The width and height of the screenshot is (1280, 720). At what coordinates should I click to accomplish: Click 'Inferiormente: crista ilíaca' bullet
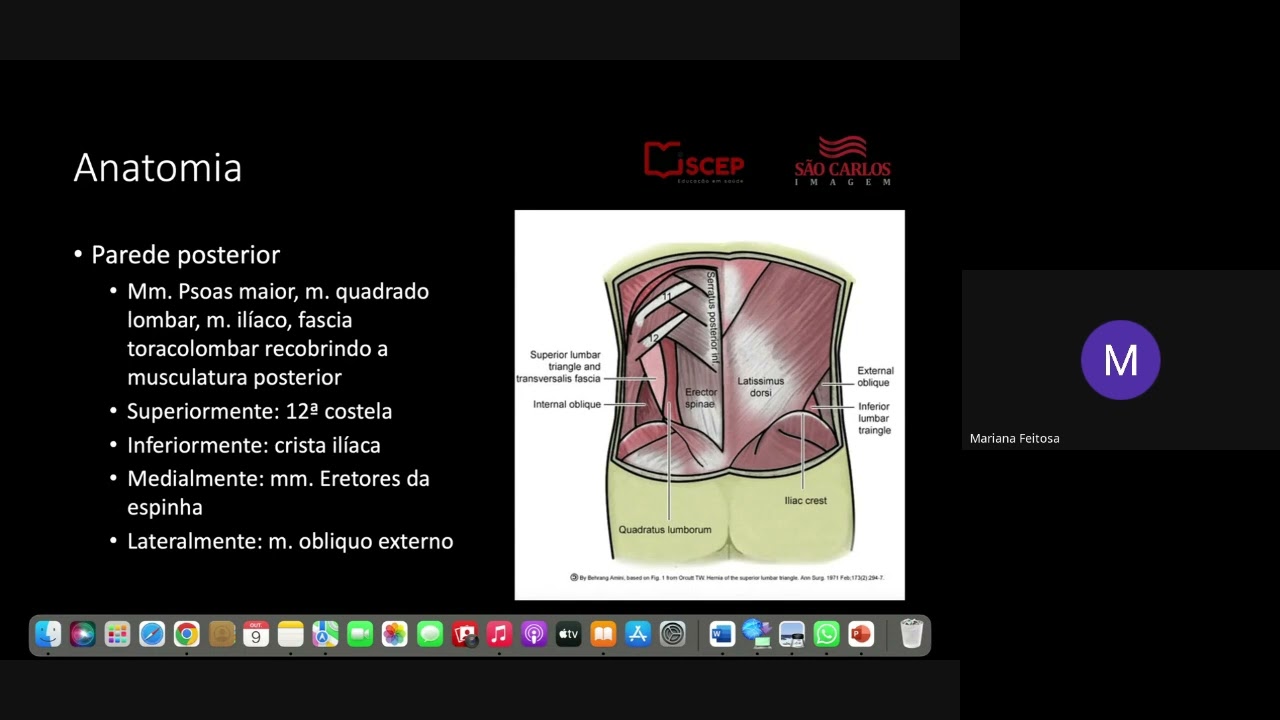tap(253, 445)
